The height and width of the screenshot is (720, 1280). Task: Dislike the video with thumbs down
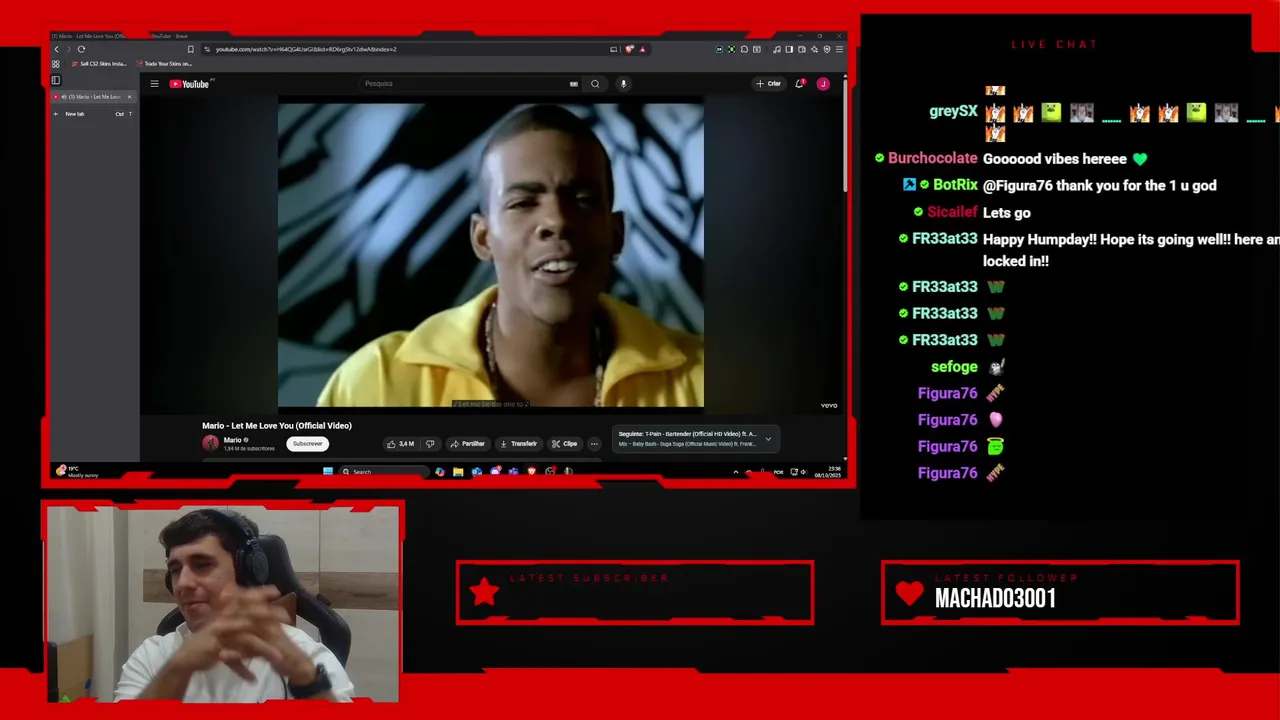click(430, 444)
